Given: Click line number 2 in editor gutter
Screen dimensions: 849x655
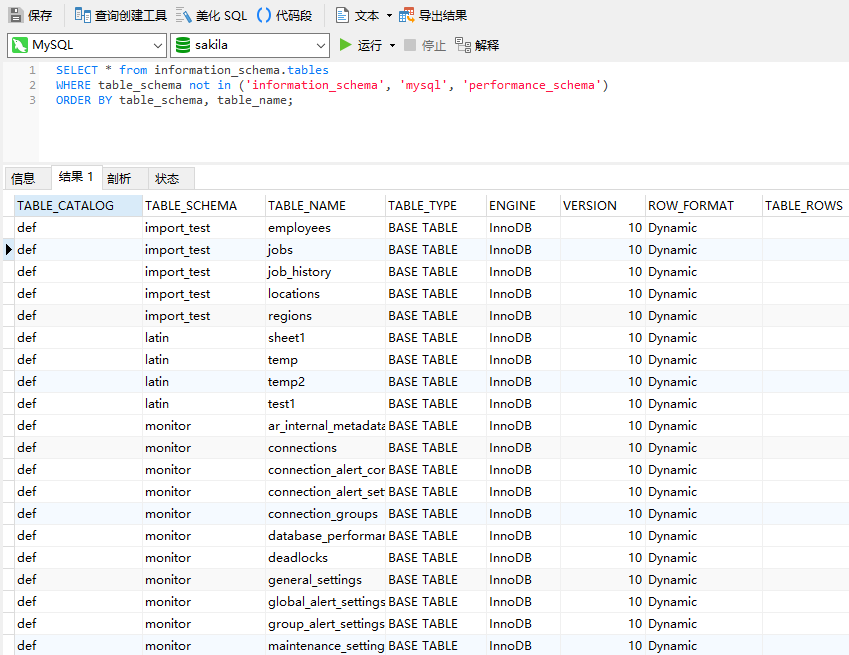Looking at the screenshot, I should click(32, 85).
